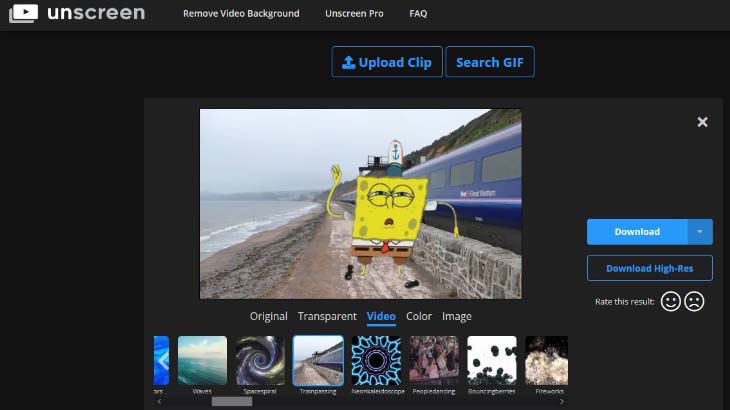This screenshot has height=410, width=730.
Task: Click the Unscreen logo icon
Action: (23, 13)
